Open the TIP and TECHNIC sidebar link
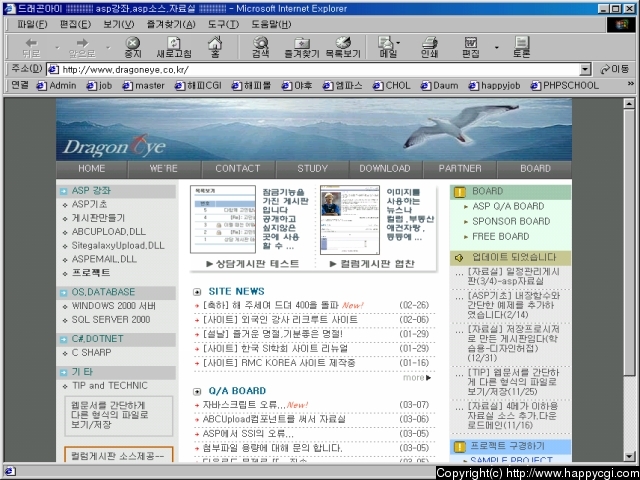Viewport: 640px width, 480px height. (x=110, y=386)
